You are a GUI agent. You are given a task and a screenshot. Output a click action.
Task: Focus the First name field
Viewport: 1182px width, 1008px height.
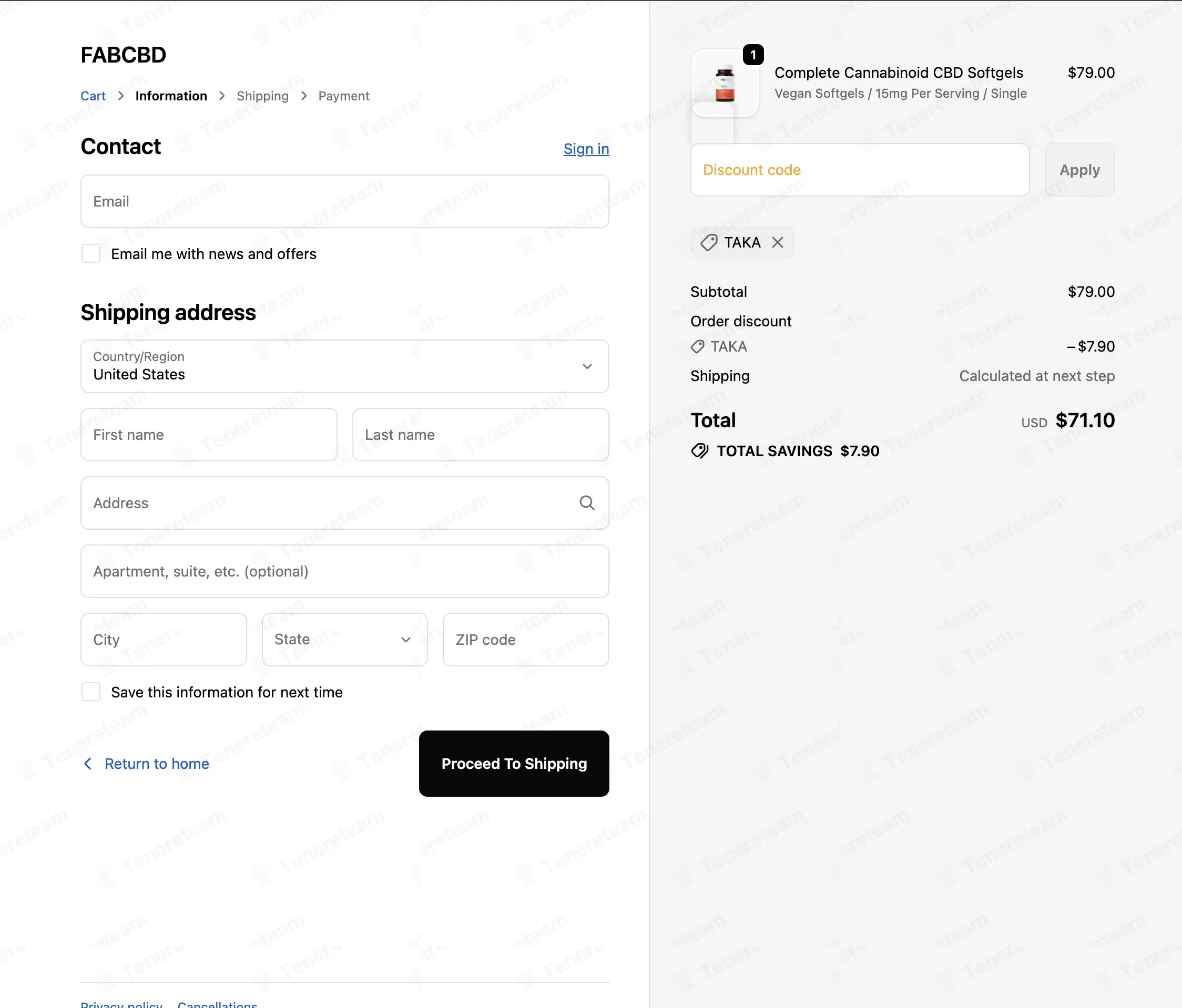209,435
